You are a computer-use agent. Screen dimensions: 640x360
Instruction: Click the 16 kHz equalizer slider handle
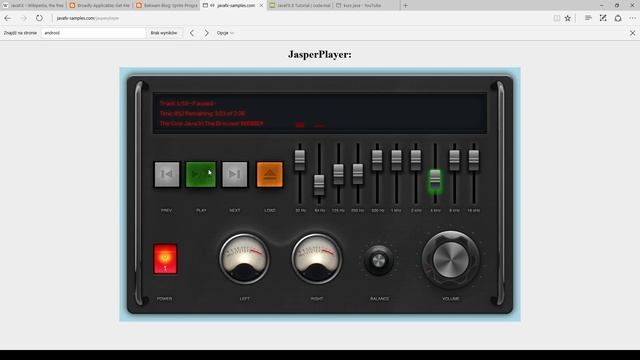click(473, 160)
